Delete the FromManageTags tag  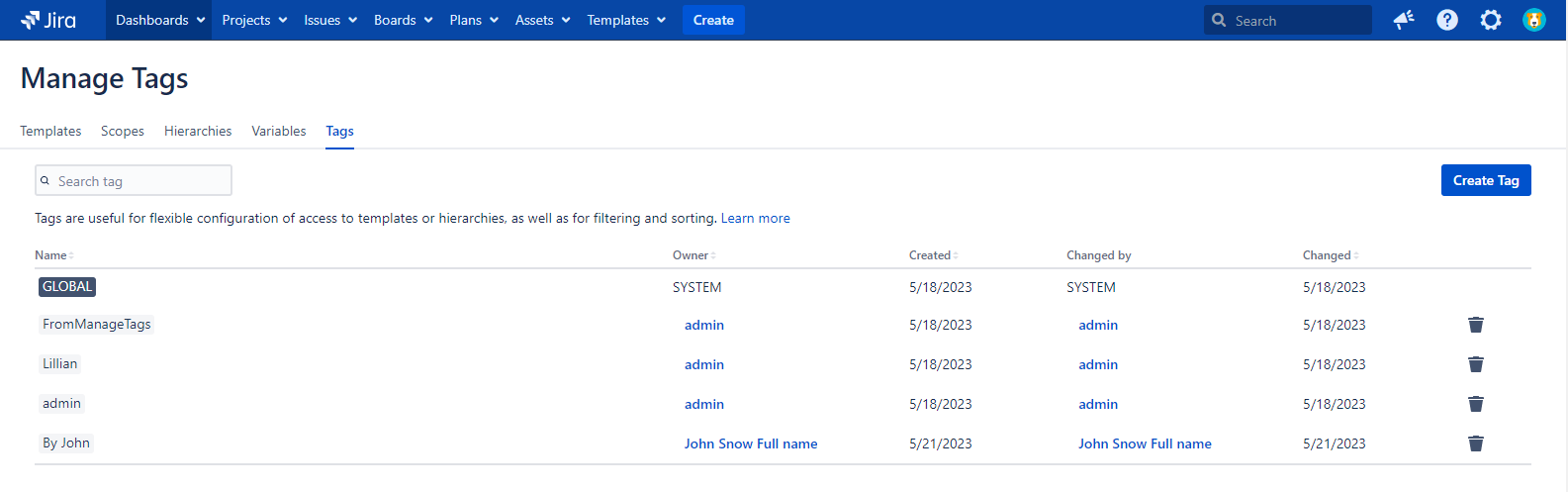(1475, 325)
